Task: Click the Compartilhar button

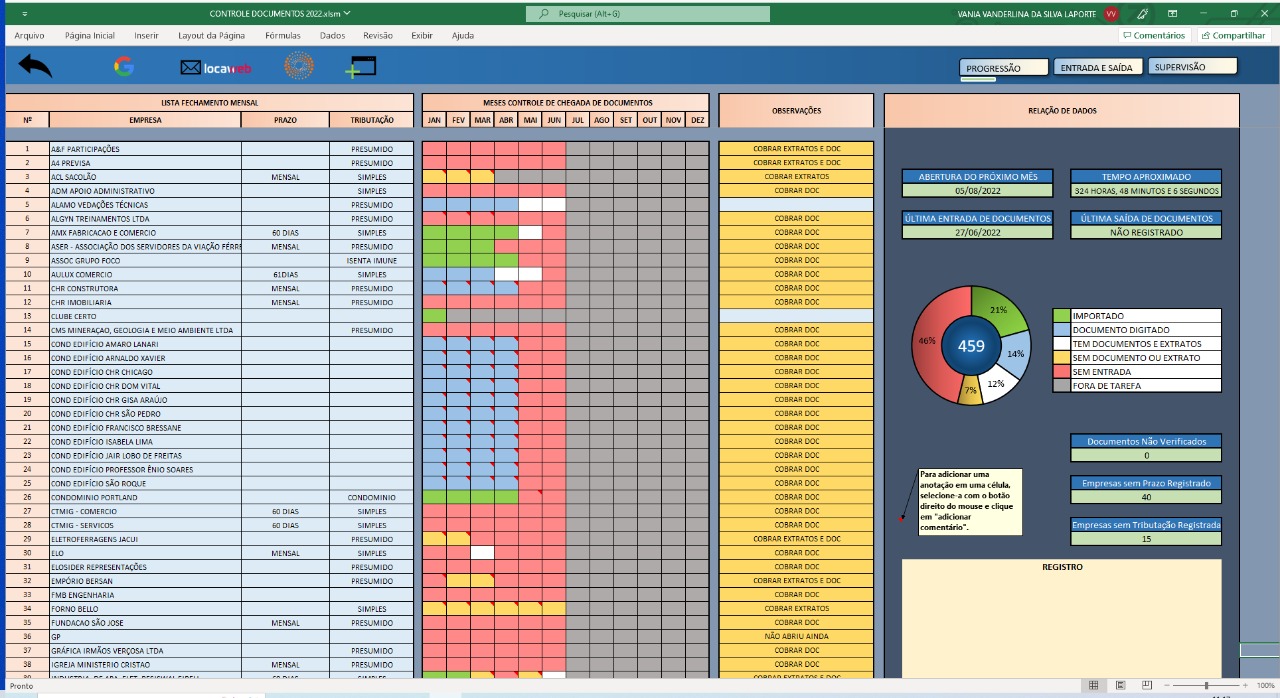Action: tap(1234, 35)
